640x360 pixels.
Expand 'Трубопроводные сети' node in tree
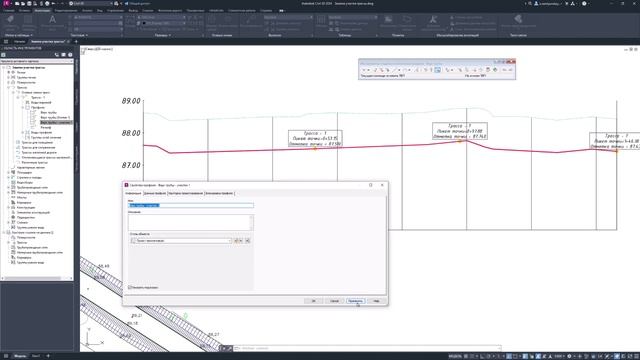(9, 187)
